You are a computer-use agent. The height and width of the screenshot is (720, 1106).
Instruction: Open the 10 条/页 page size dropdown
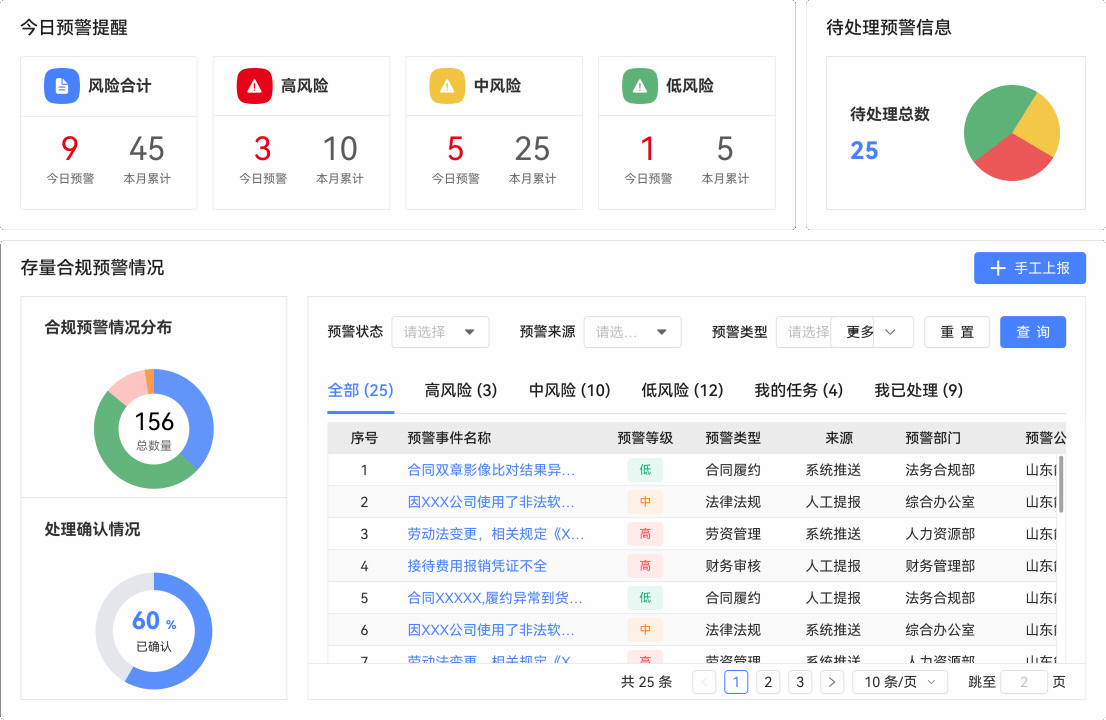pos(900,682)
